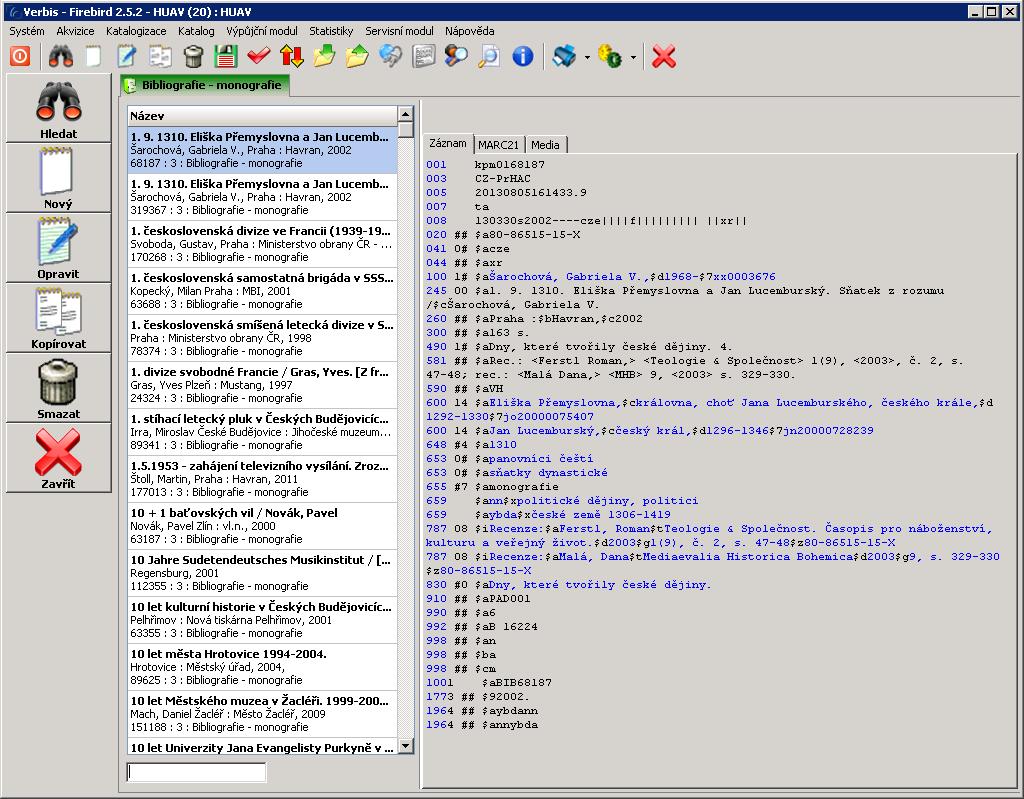Select record 10 Jahre Sudetendeutsches Musikinstitut

[x=262, y=574]
